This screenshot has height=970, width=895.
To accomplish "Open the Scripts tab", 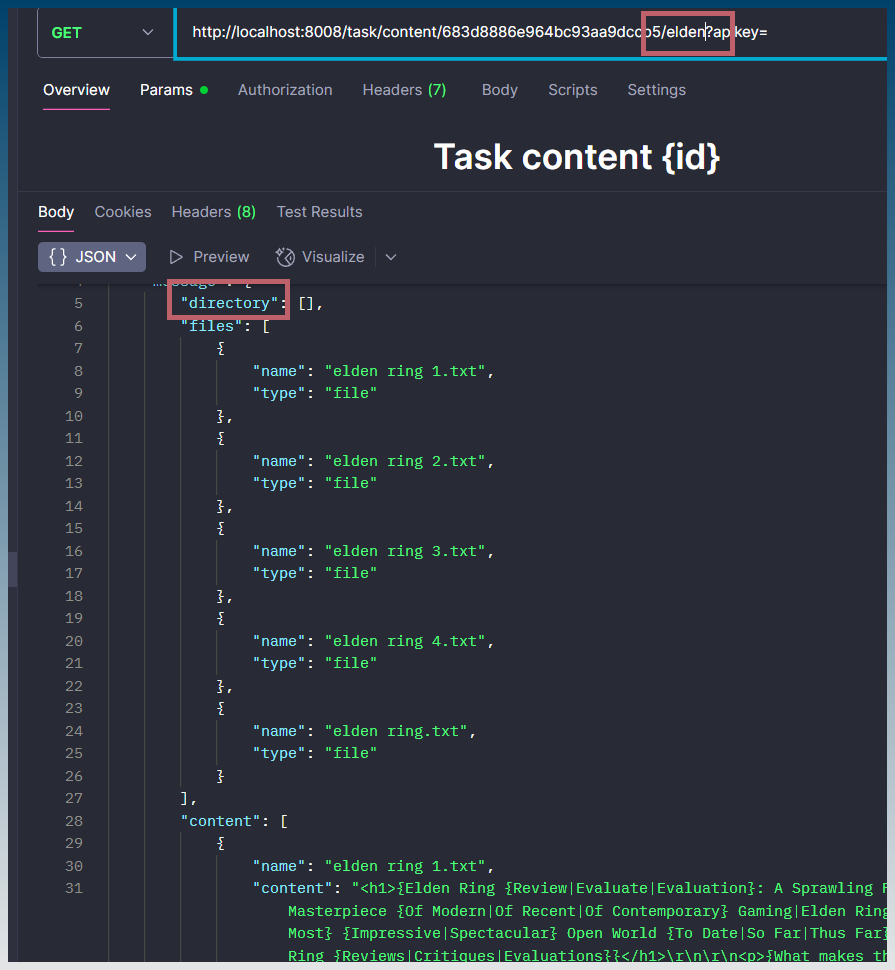I will (x=573, y=90).
